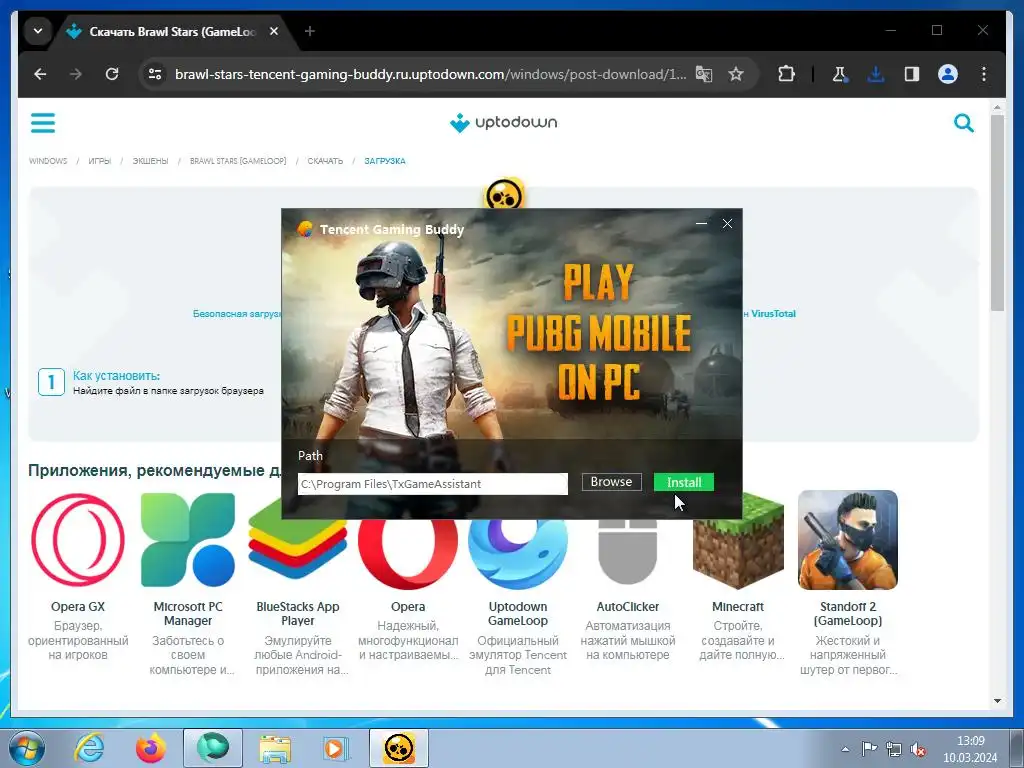
Task: Open the Standoff 2 (GameLoop) app icon
Action: click(x=848, y=540)
